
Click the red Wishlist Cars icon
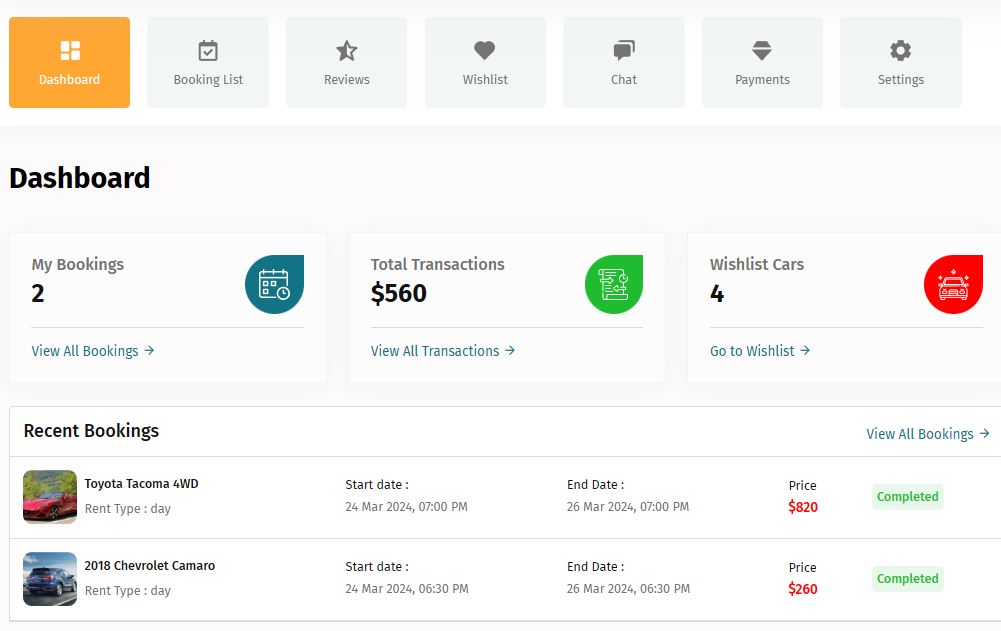click(x=953, y=284)
